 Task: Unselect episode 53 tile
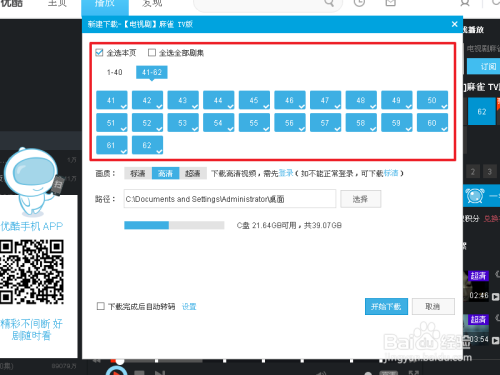(183, 123)
